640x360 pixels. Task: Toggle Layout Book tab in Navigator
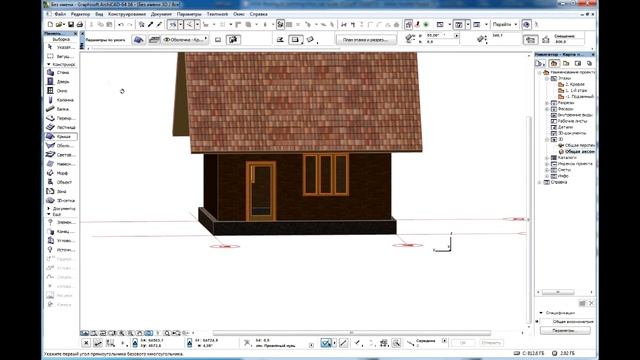[x=578, y=63]
